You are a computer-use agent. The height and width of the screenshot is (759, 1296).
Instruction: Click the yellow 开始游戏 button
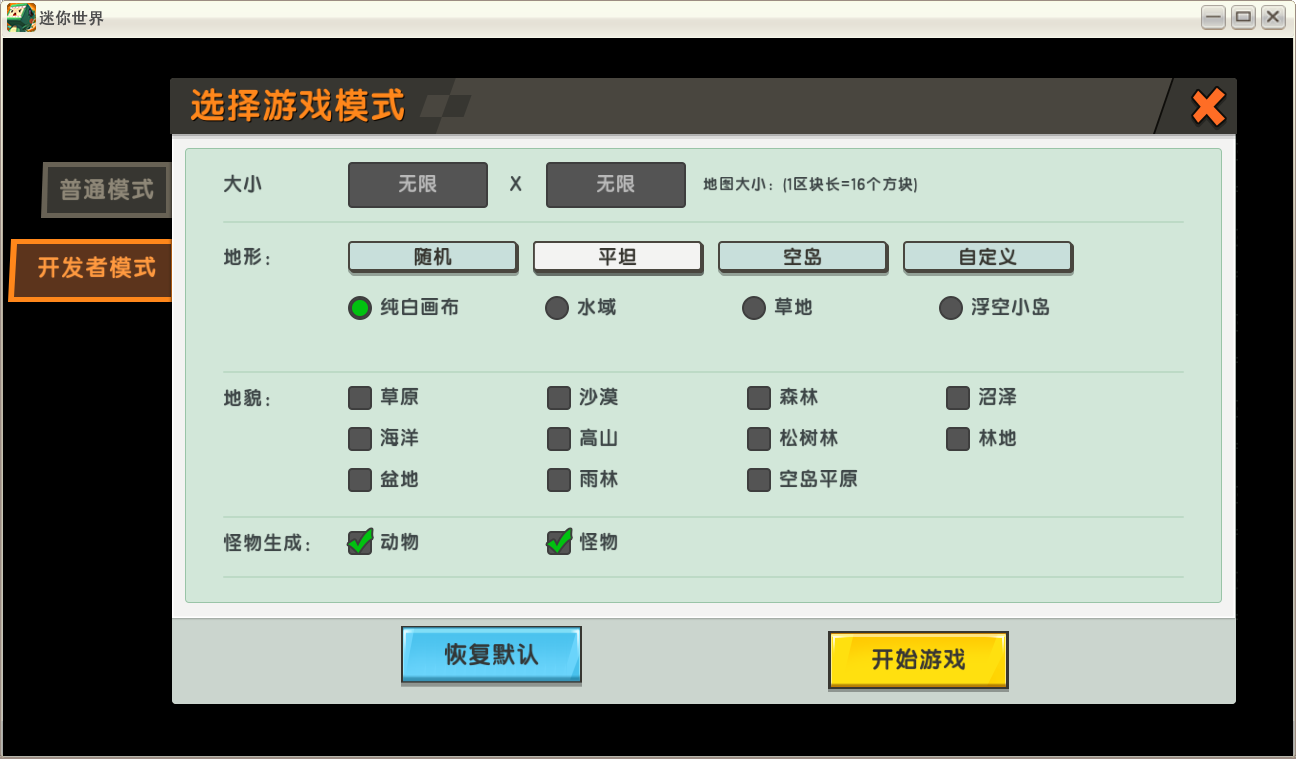tap(918, 660)
